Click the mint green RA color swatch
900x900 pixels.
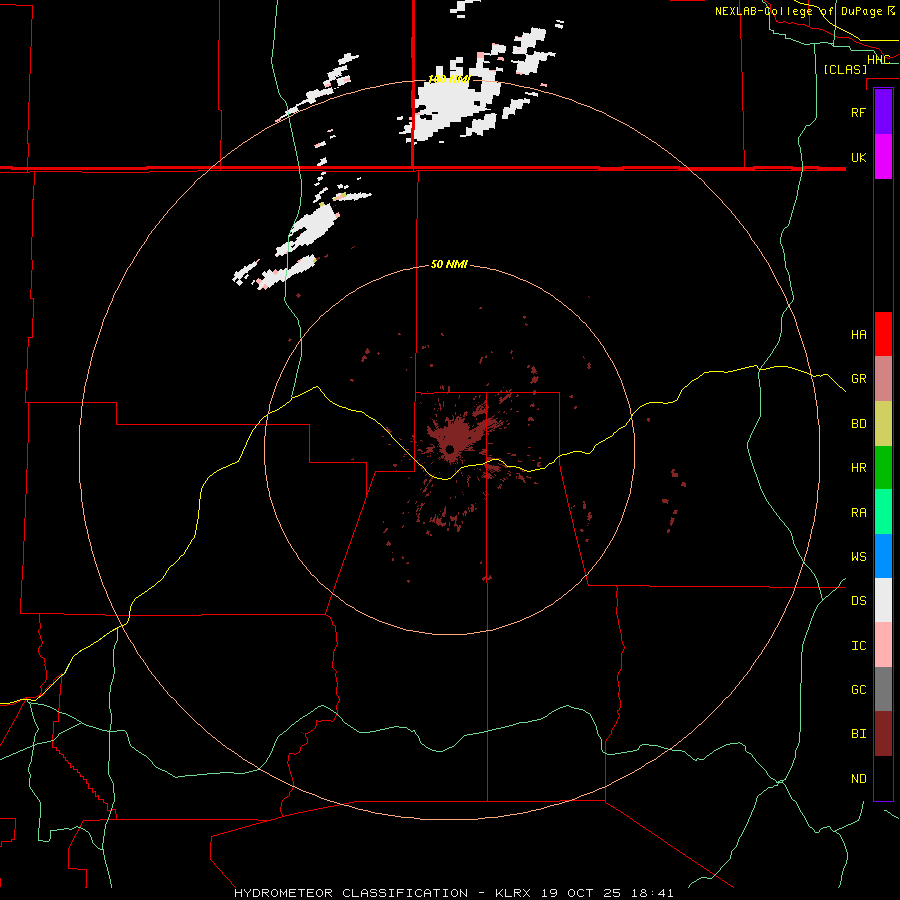coord(883,512)
